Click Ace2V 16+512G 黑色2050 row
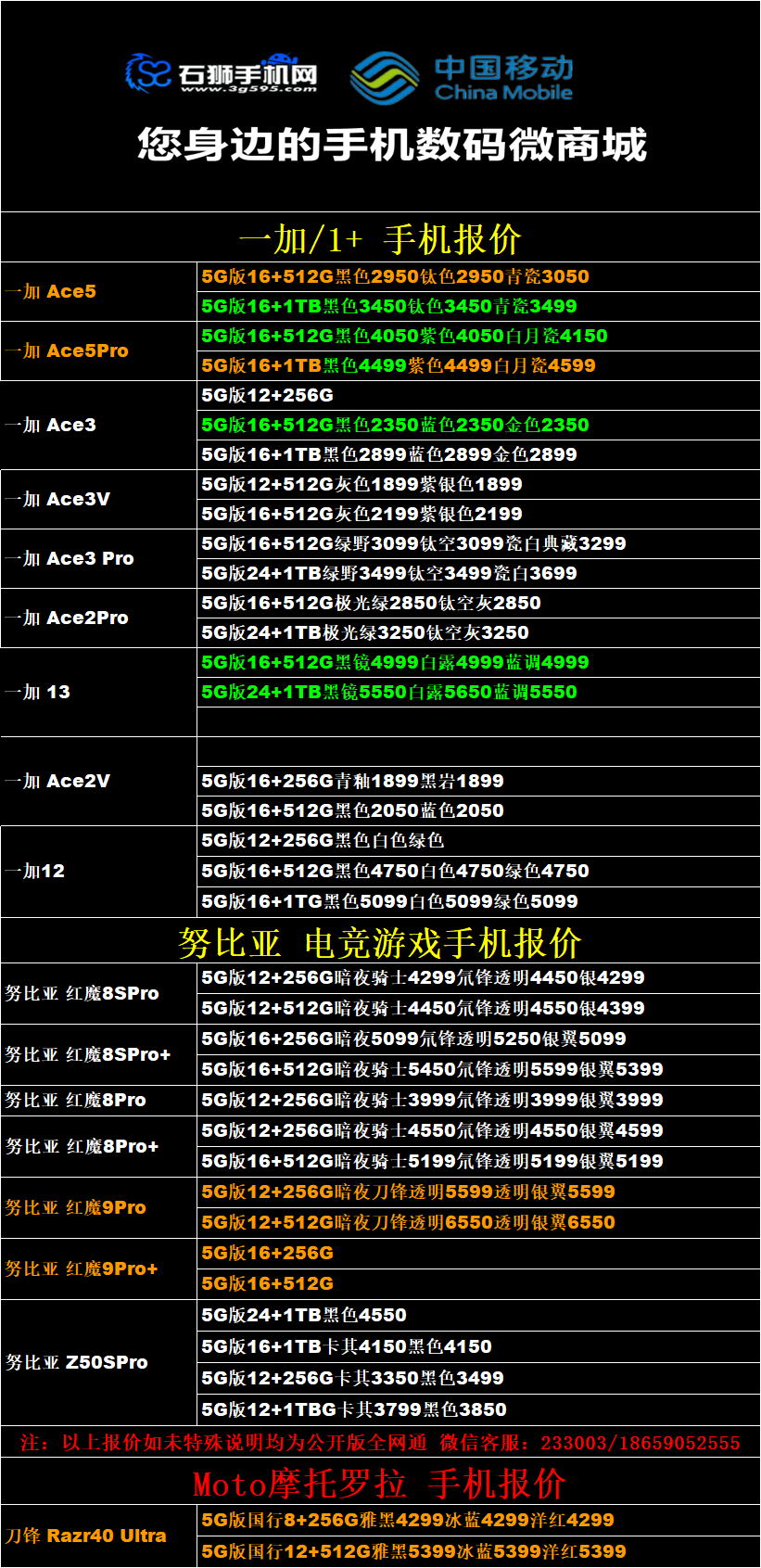761x1568 pixels. pos(478,810)
